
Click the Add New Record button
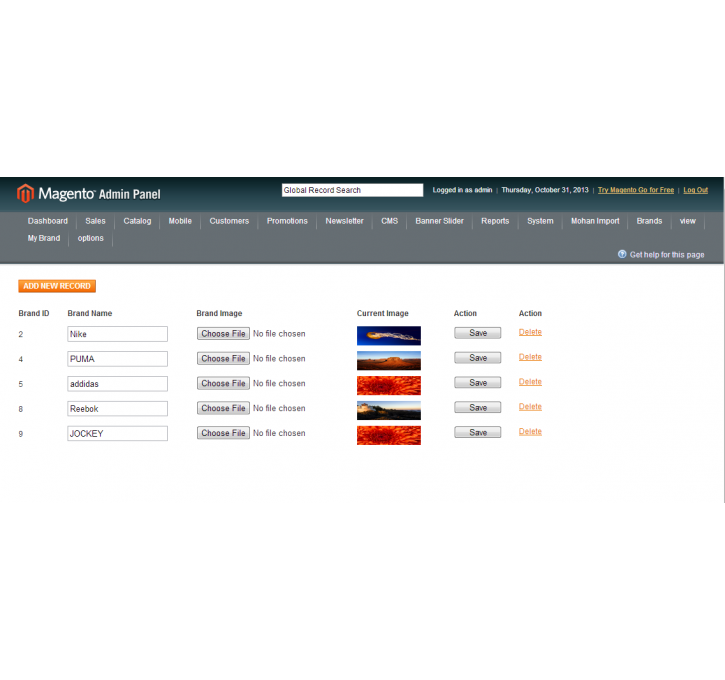pyautogui.click(x=57, y=286)
